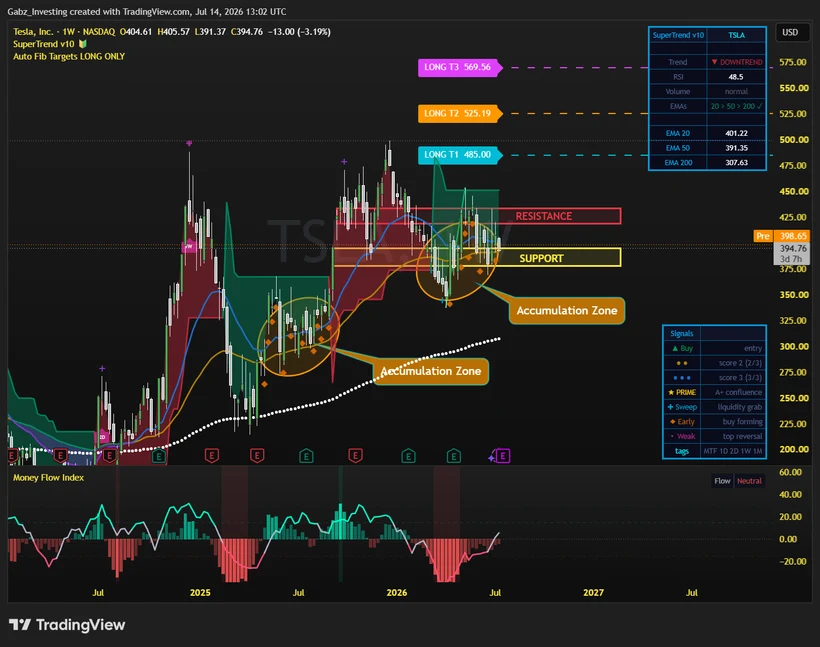Click the Gabz_Investing attribution header text
820x647 pixels.
click(146, 12)
